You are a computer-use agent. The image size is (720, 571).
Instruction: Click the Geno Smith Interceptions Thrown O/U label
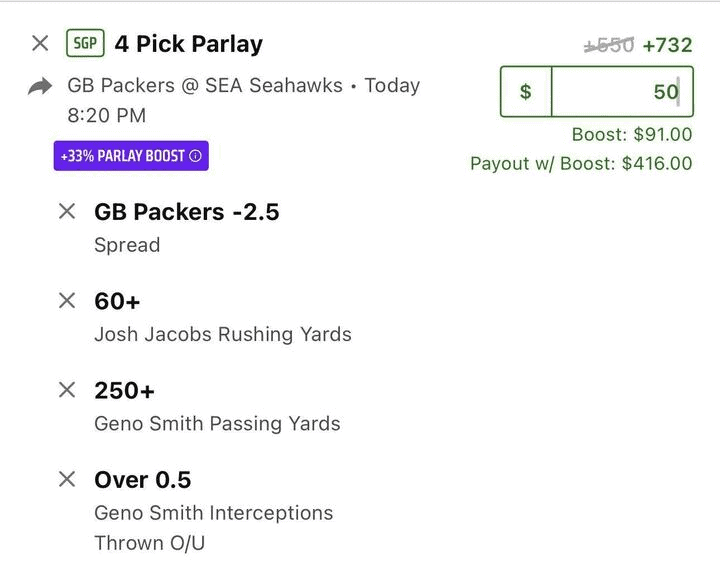[x=213, y=513]
